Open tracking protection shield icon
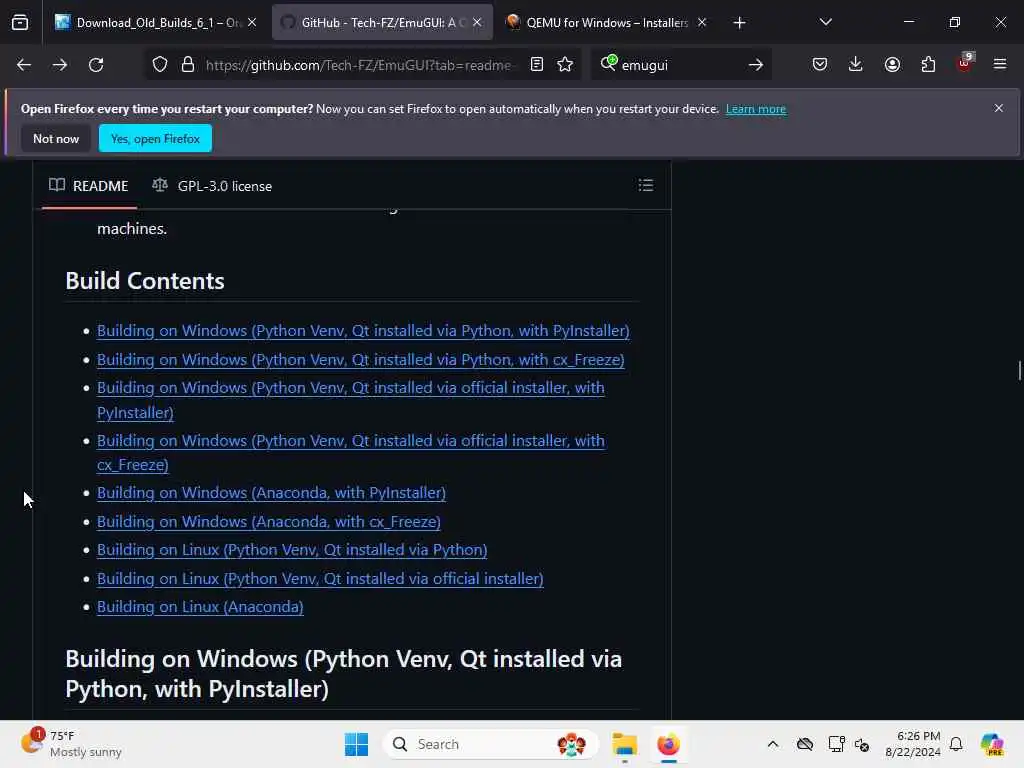 pyautogui.click(x=160, y=65)
